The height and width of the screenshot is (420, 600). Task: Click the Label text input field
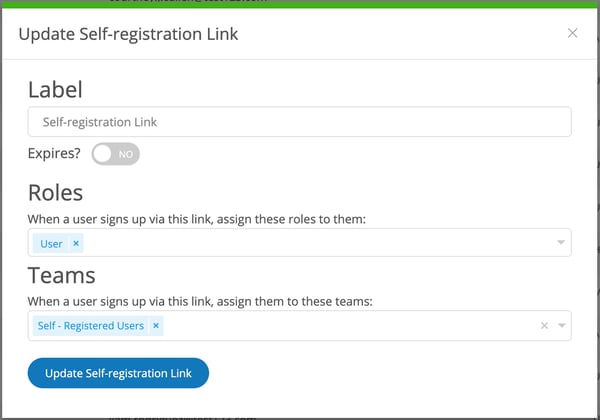(299, 122)
